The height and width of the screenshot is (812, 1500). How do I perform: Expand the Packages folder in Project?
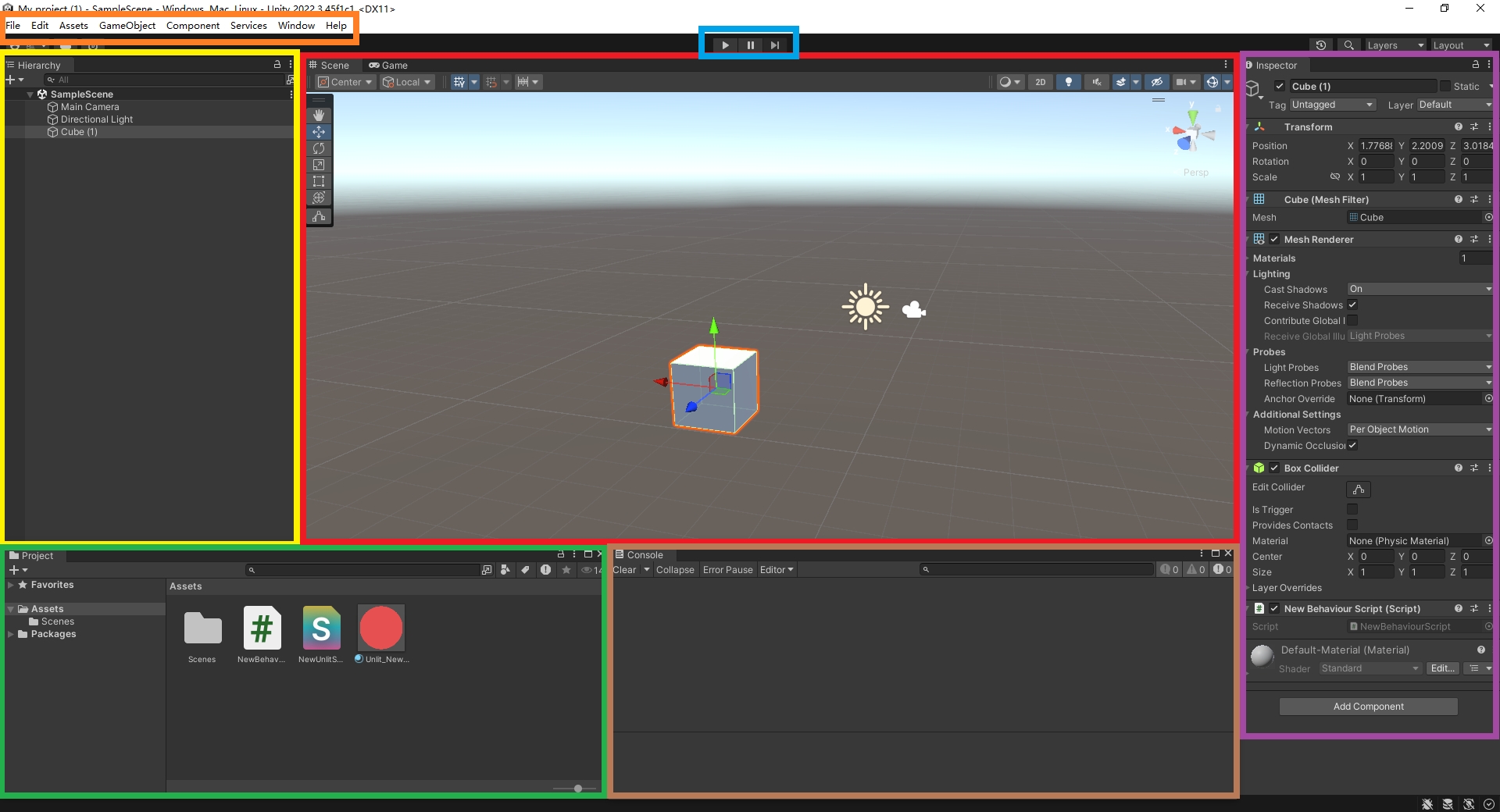click(x=11, y=634)
